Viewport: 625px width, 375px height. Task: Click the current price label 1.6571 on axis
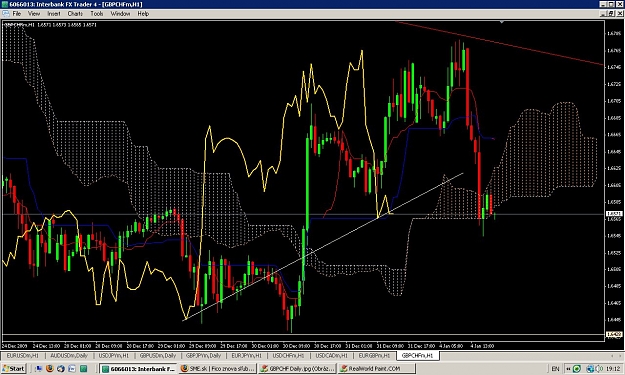[x=613, y=214]
